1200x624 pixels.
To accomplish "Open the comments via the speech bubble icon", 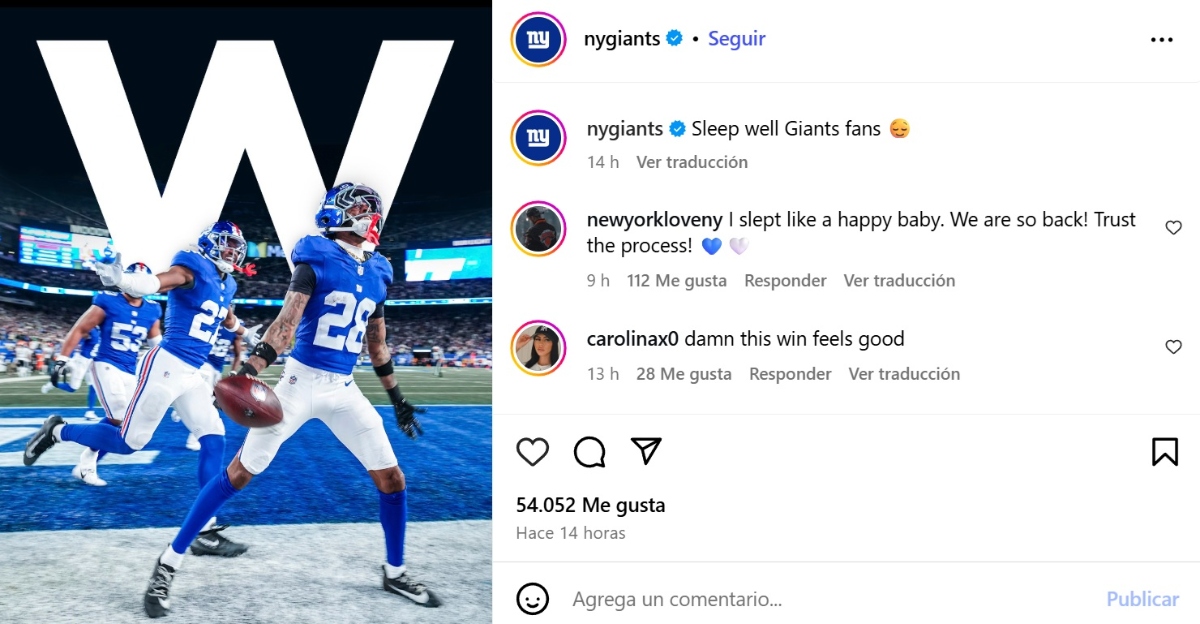I will click(x=590, y=452).
